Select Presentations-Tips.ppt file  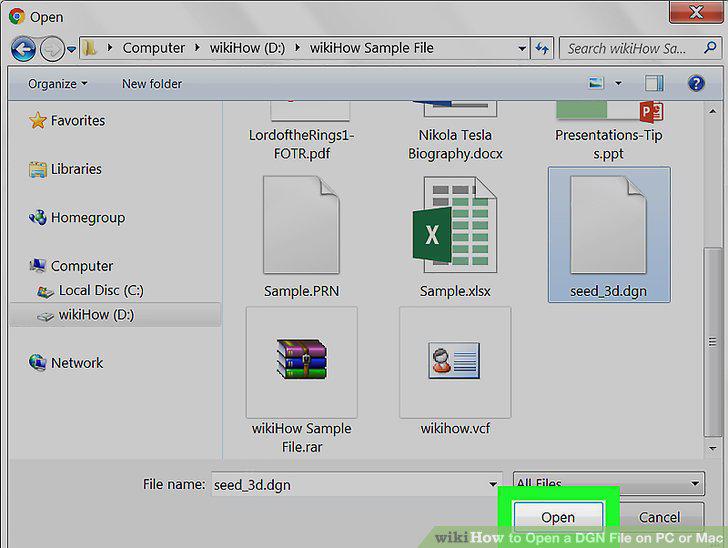click(609, 132)
